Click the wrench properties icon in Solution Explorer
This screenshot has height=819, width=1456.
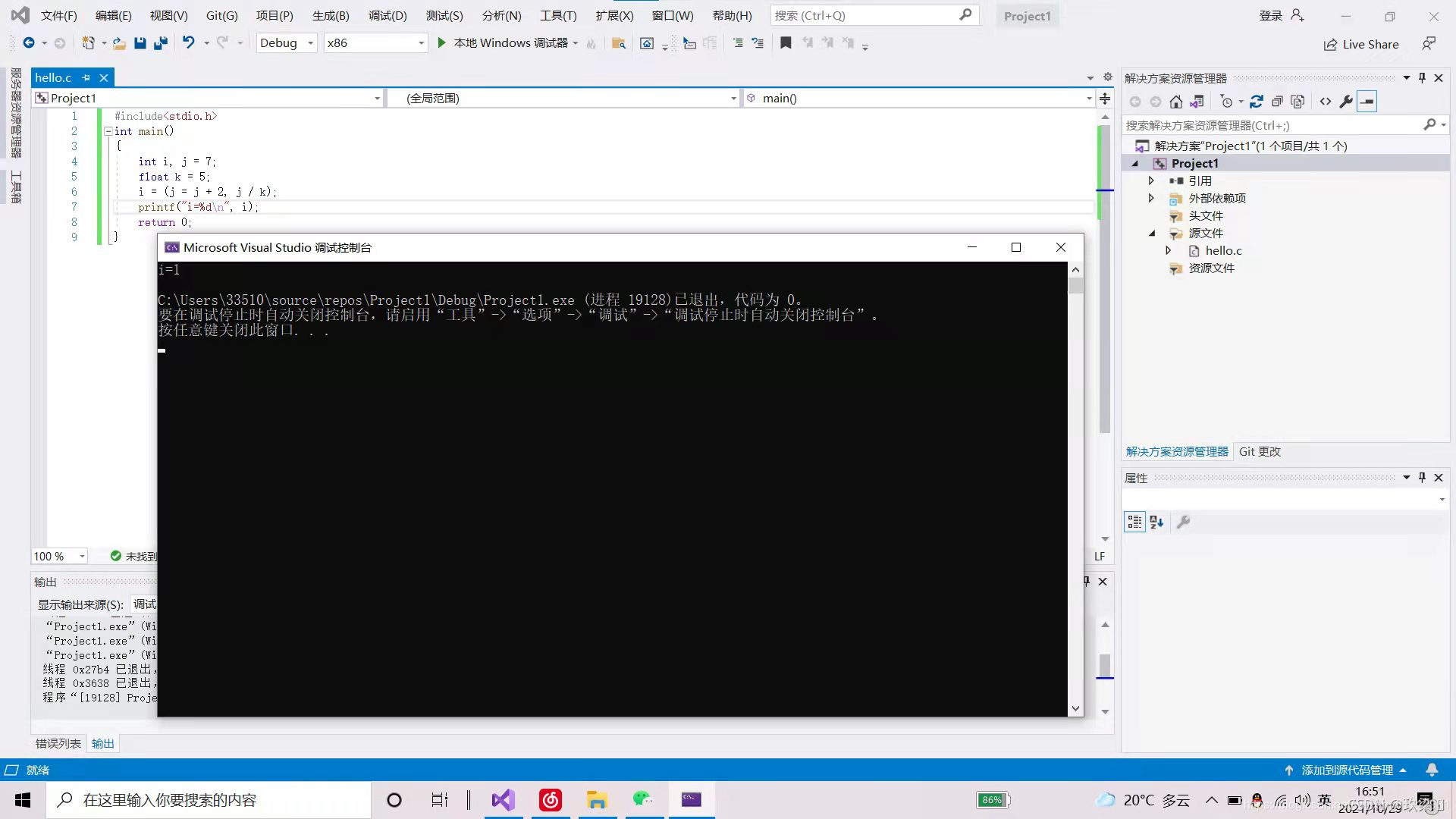pyautogui.click(x=1346, y=102)
